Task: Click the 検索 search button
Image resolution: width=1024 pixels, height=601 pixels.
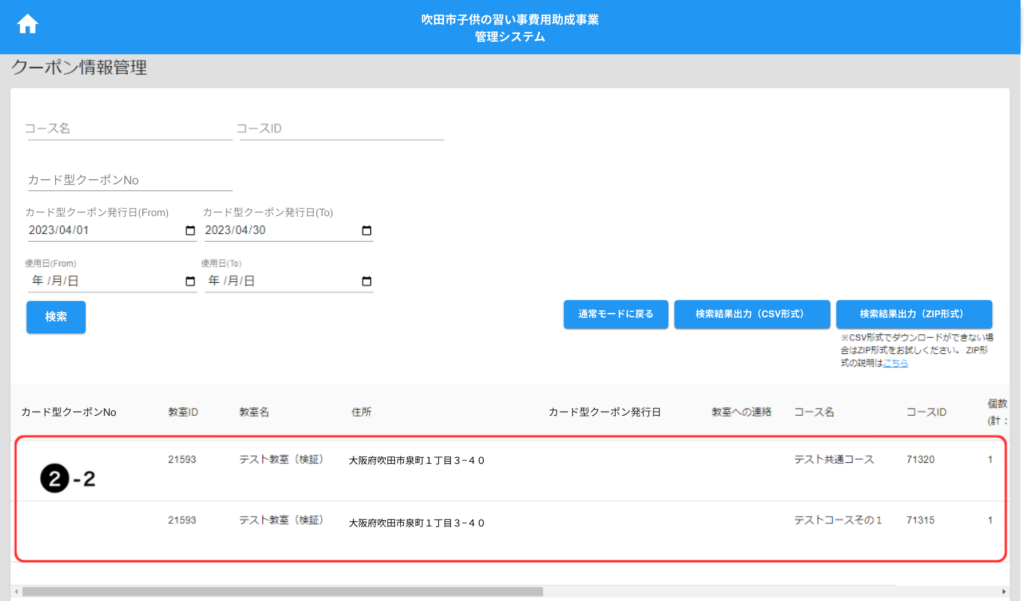Action: [56, 317]
